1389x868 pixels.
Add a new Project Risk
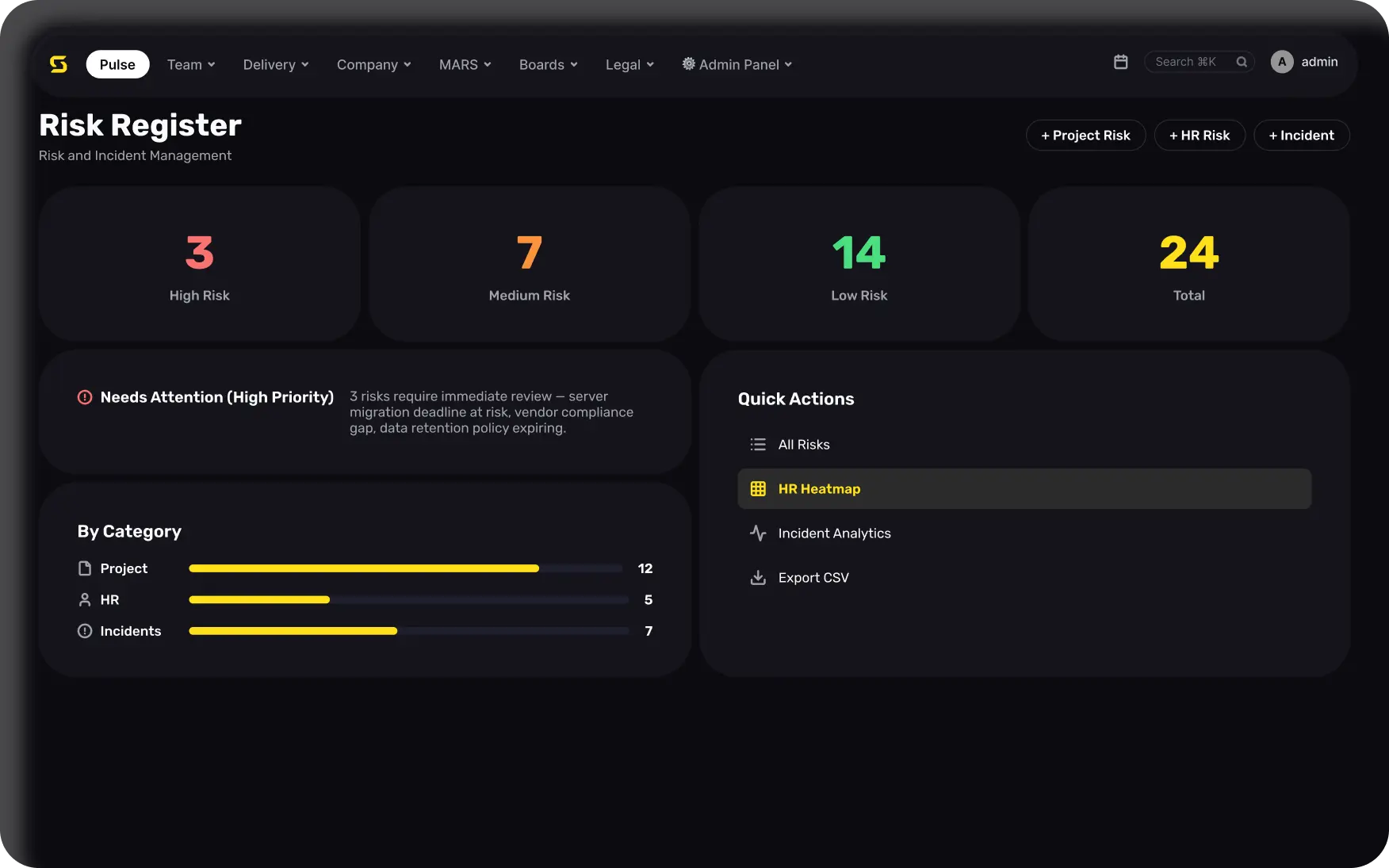[1085, 136]
